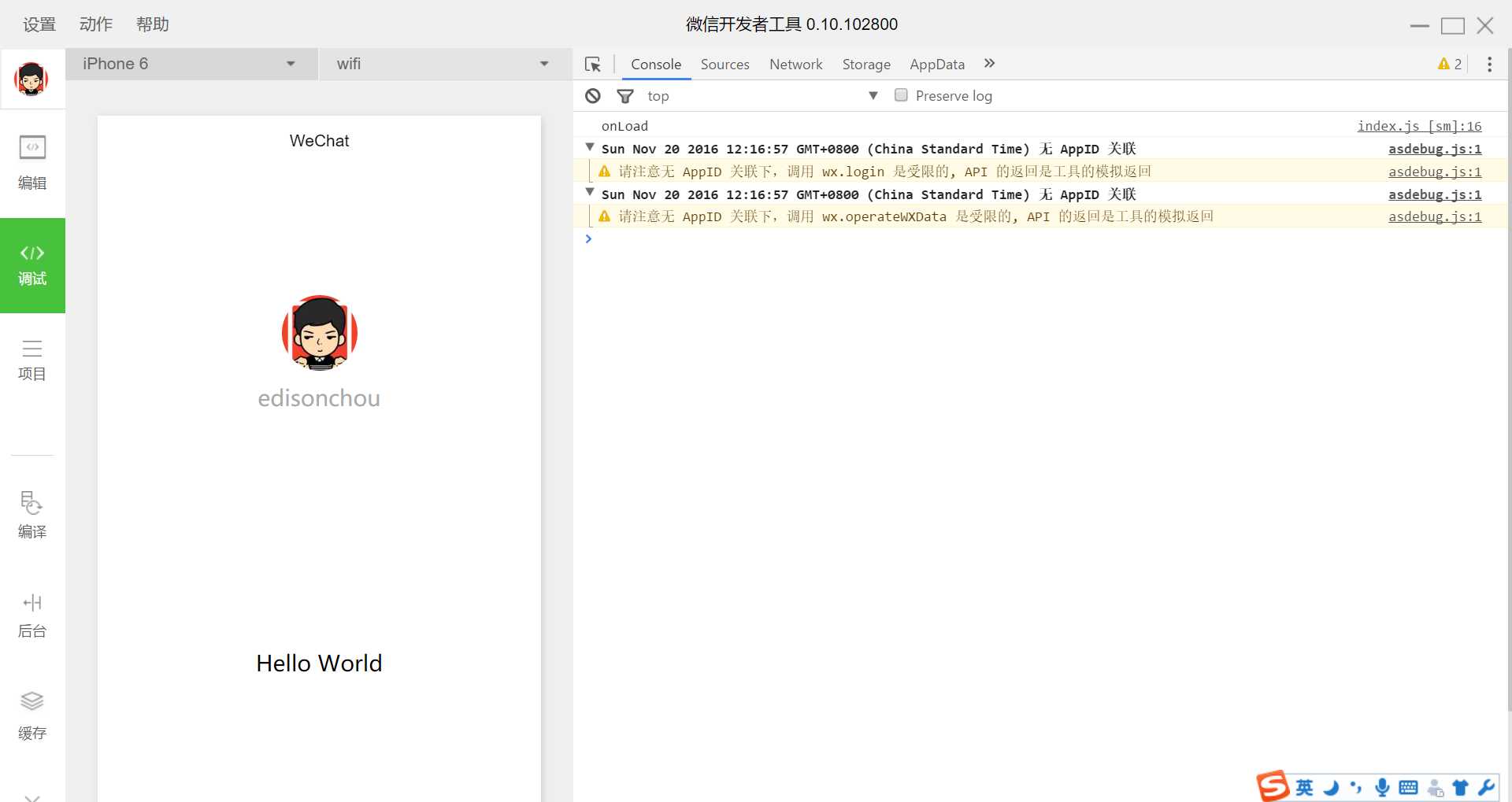
Task: Open the 设置 menu
Action: pos(39,24)
